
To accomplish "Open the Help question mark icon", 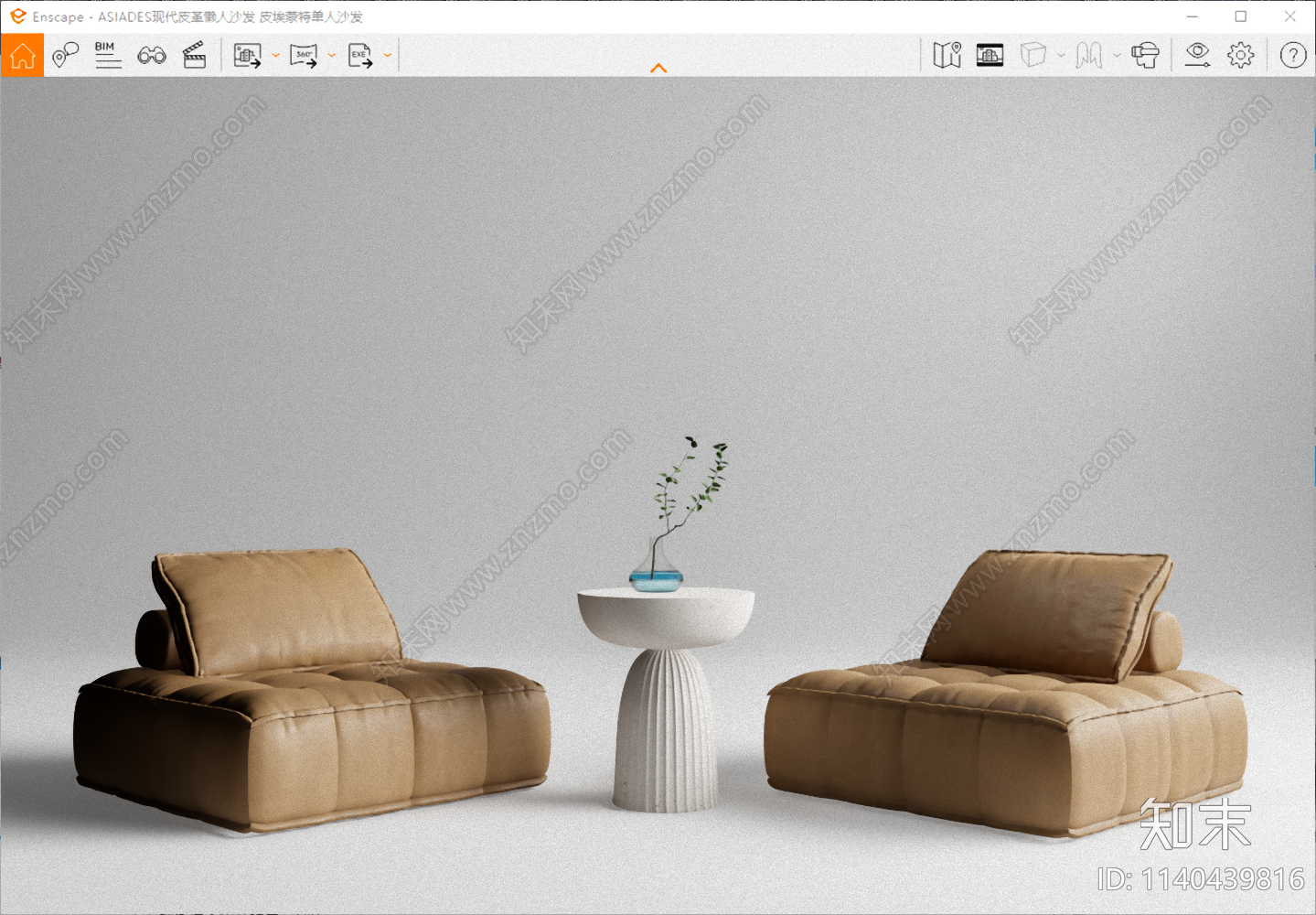I will [1293, 56].
